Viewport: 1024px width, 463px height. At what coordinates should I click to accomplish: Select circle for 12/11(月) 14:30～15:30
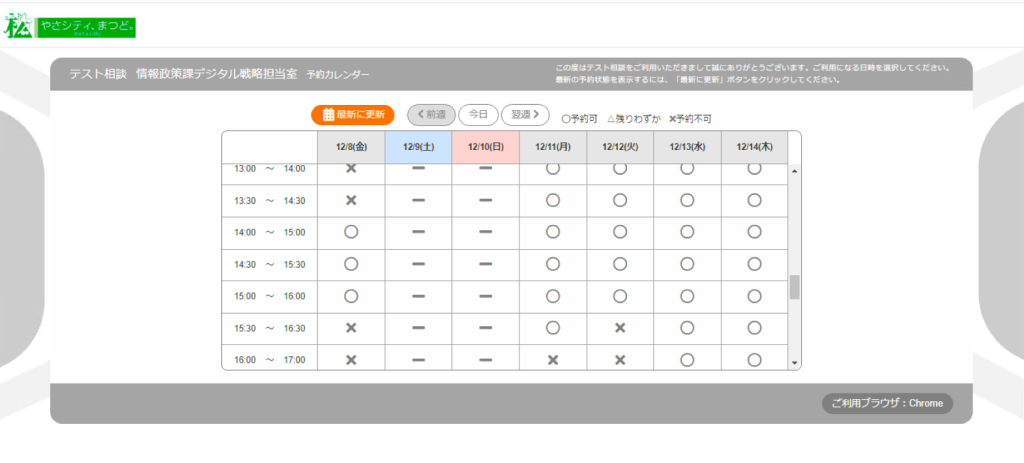click(x=553, y=264)
